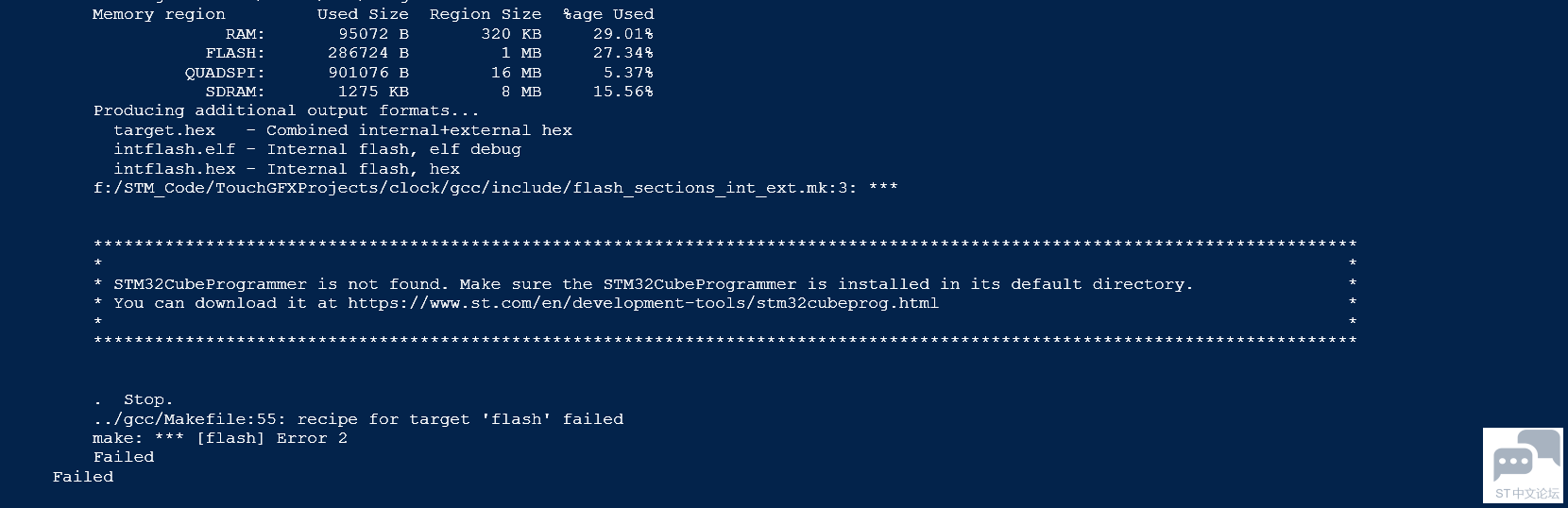This screenshot has width=1568, height=508.
Task: Click the ". Stop." output line
Action: pyautogui.click(x=146, y=400)
